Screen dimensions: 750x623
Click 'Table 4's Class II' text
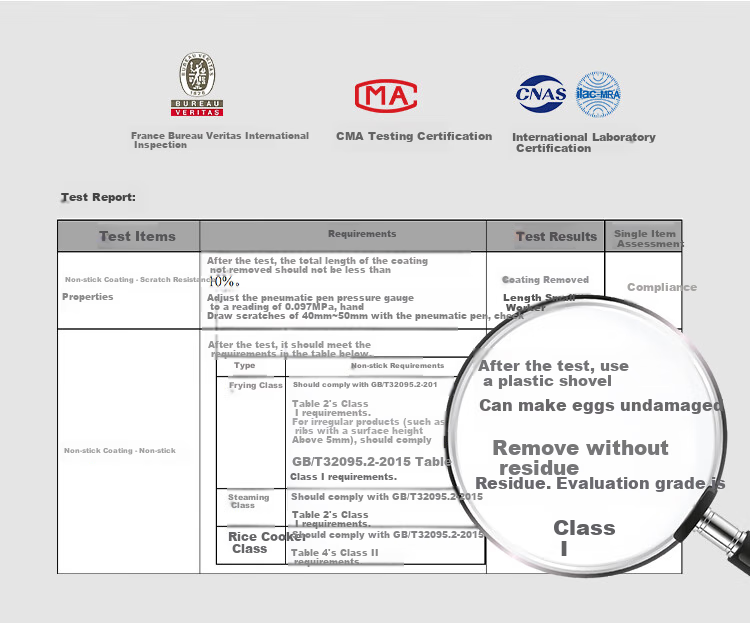click(334, 553)
